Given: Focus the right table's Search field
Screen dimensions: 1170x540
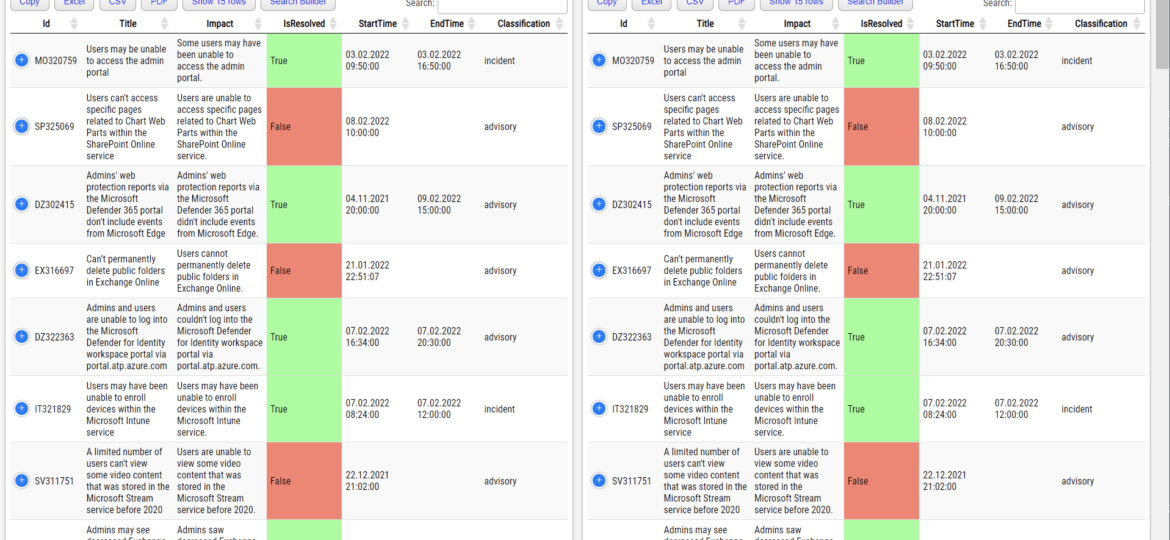Looking at the screenshot, I should (x=1080, y=6).
